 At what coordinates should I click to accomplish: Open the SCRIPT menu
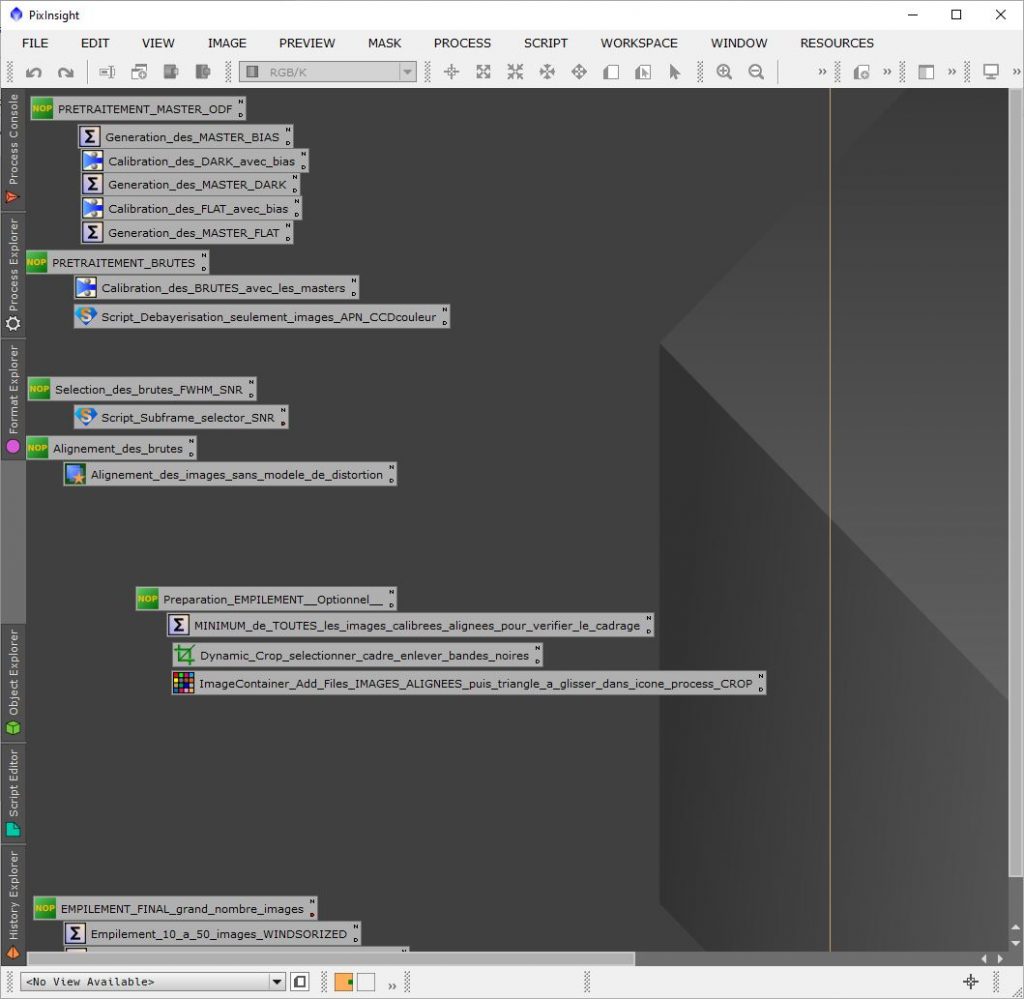[x=546, y=43]
